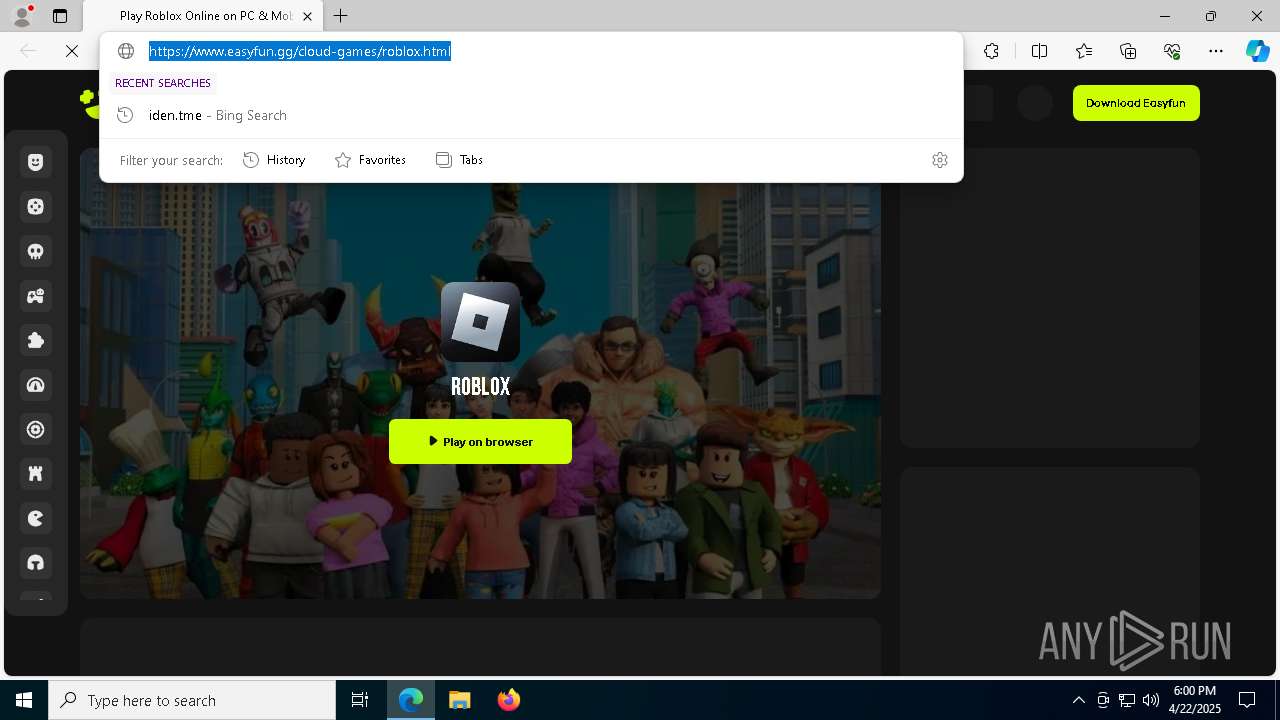Open the Extensions puzzle icon

tap(991, 51)
